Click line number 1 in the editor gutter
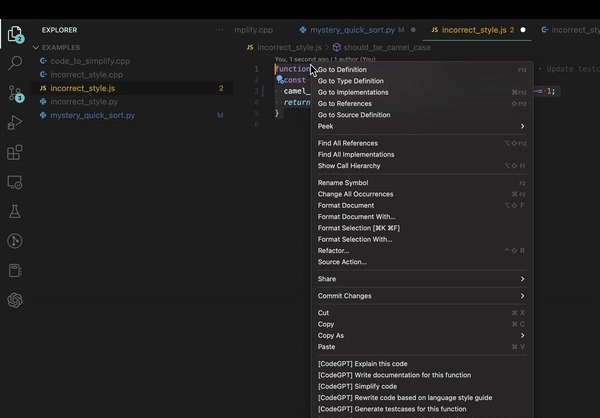600x418 pixels. point(256,69)
